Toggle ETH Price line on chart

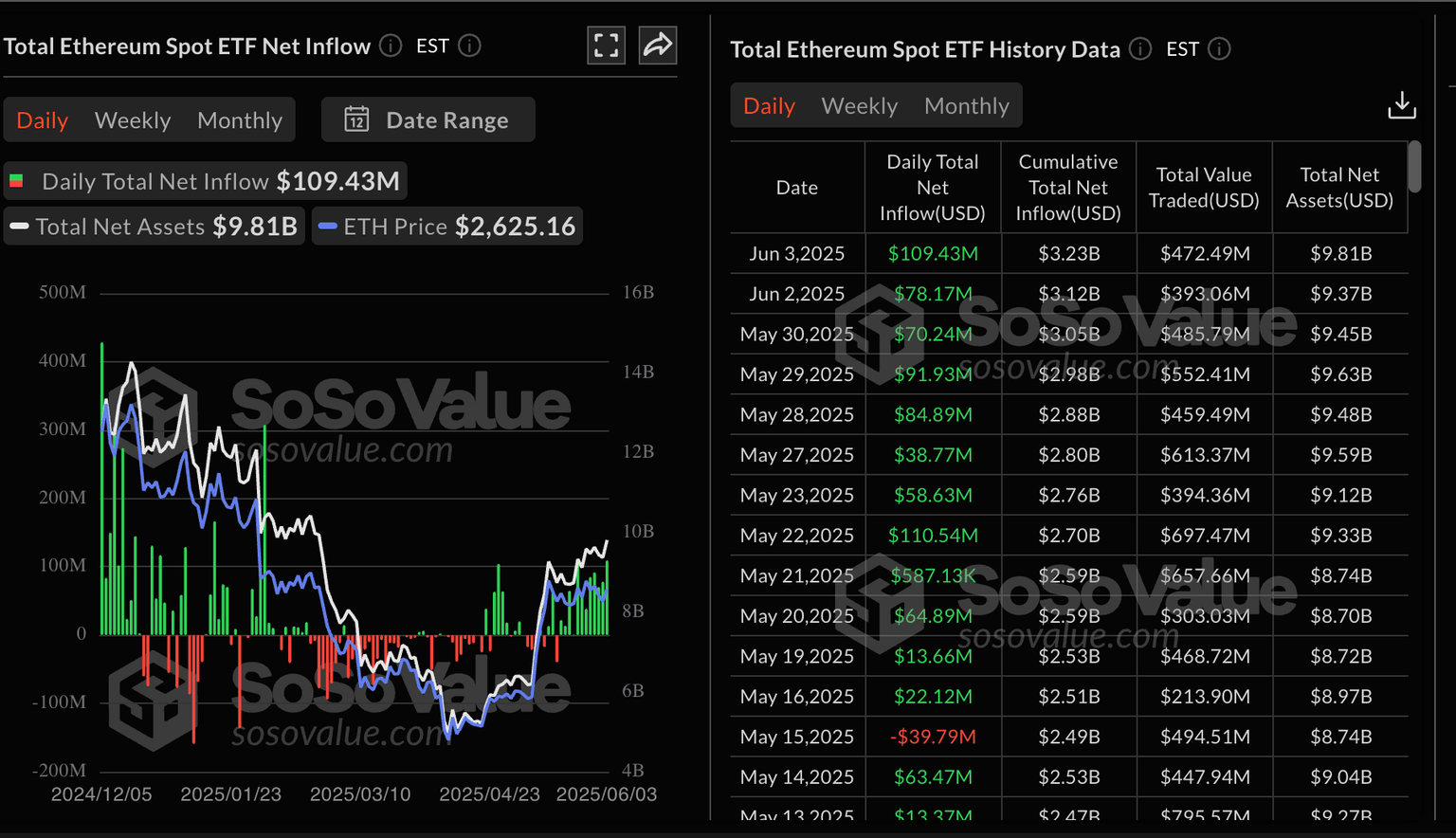coord(446,227)
